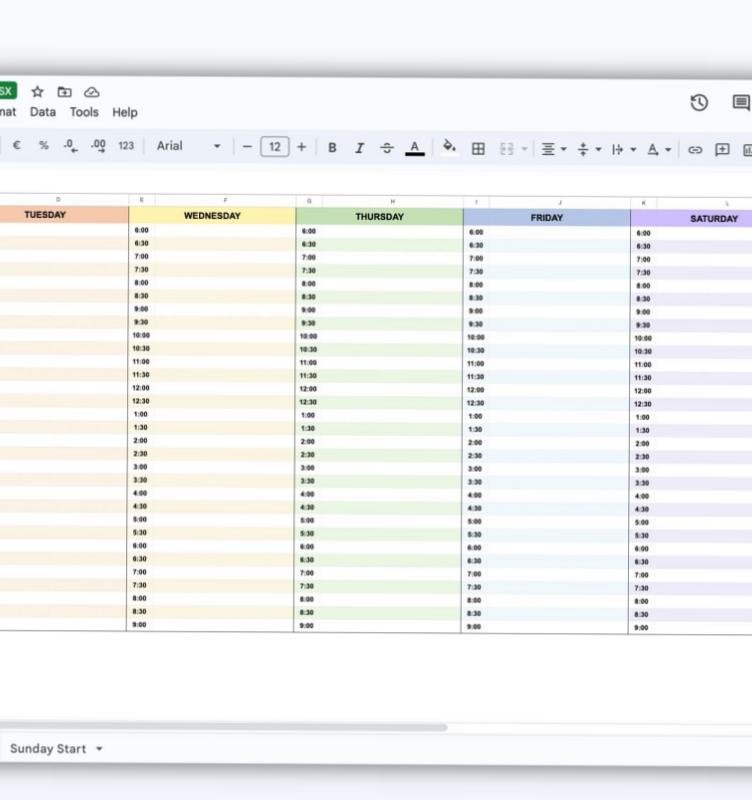752x800 pixels.
Task: Select column F header
Action: click(x=225, y=200)
